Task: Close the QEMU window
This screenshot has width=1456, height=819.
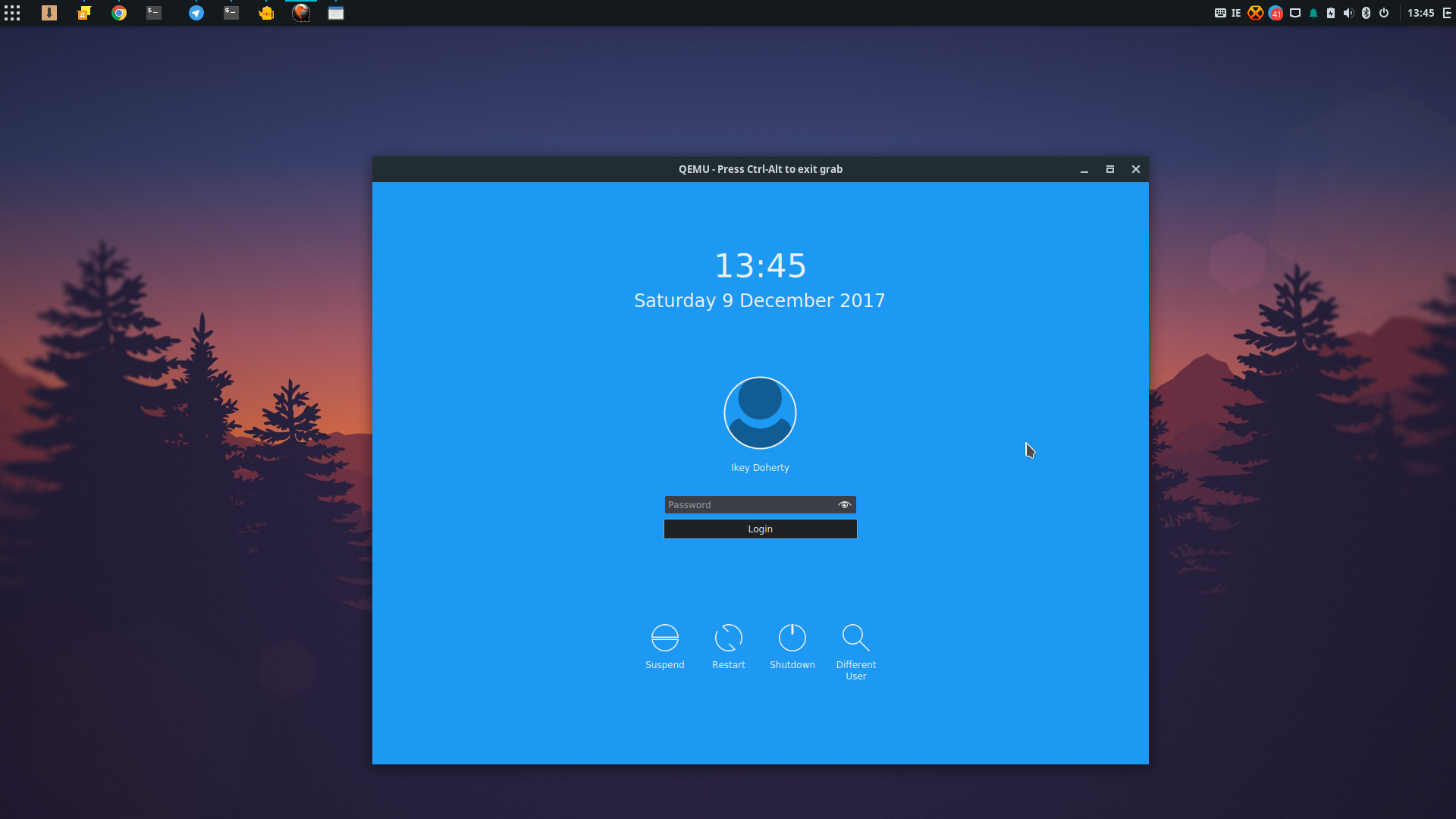Action: (1136, 170)
